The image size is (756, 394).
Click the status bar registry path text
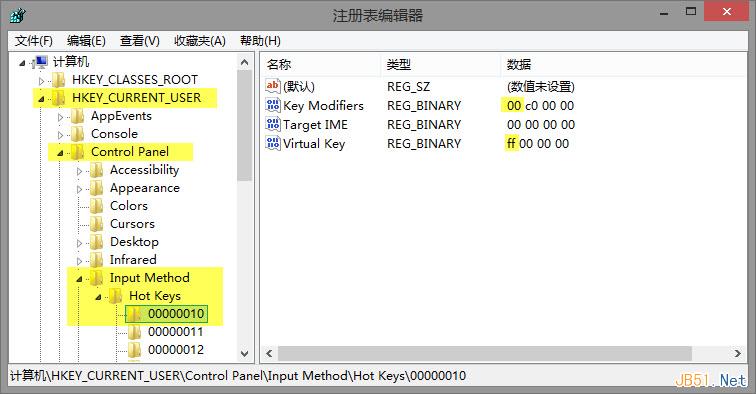[x=238, y=376]
